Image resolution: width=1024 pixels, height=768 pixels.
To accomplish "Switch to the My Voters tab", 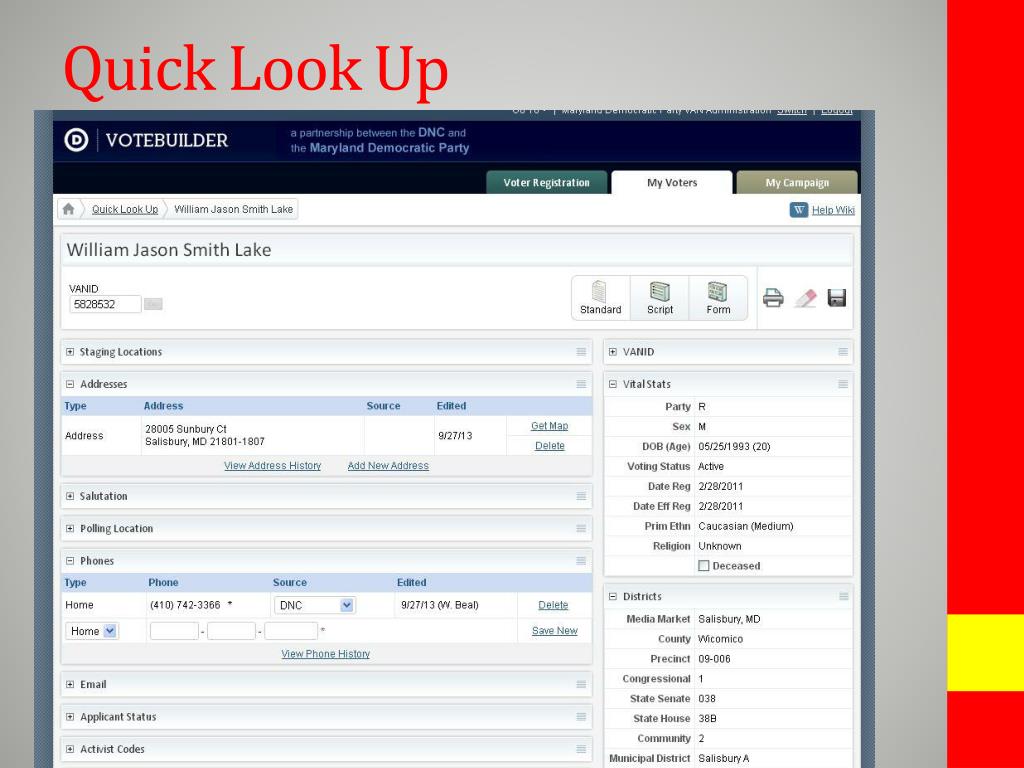I will (672, 183).
